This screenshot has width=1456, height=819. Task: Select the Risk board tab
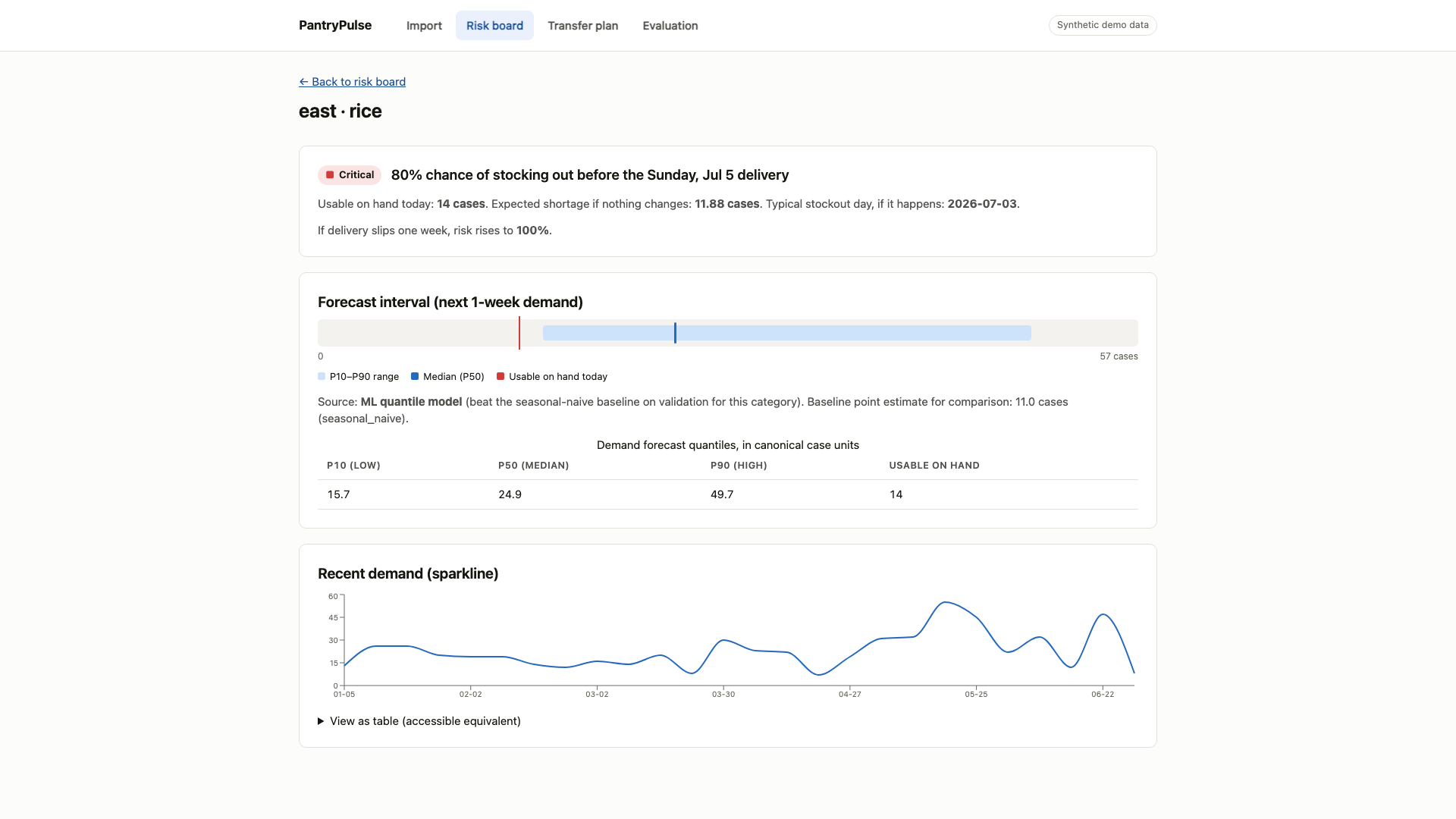pos(494,26)
